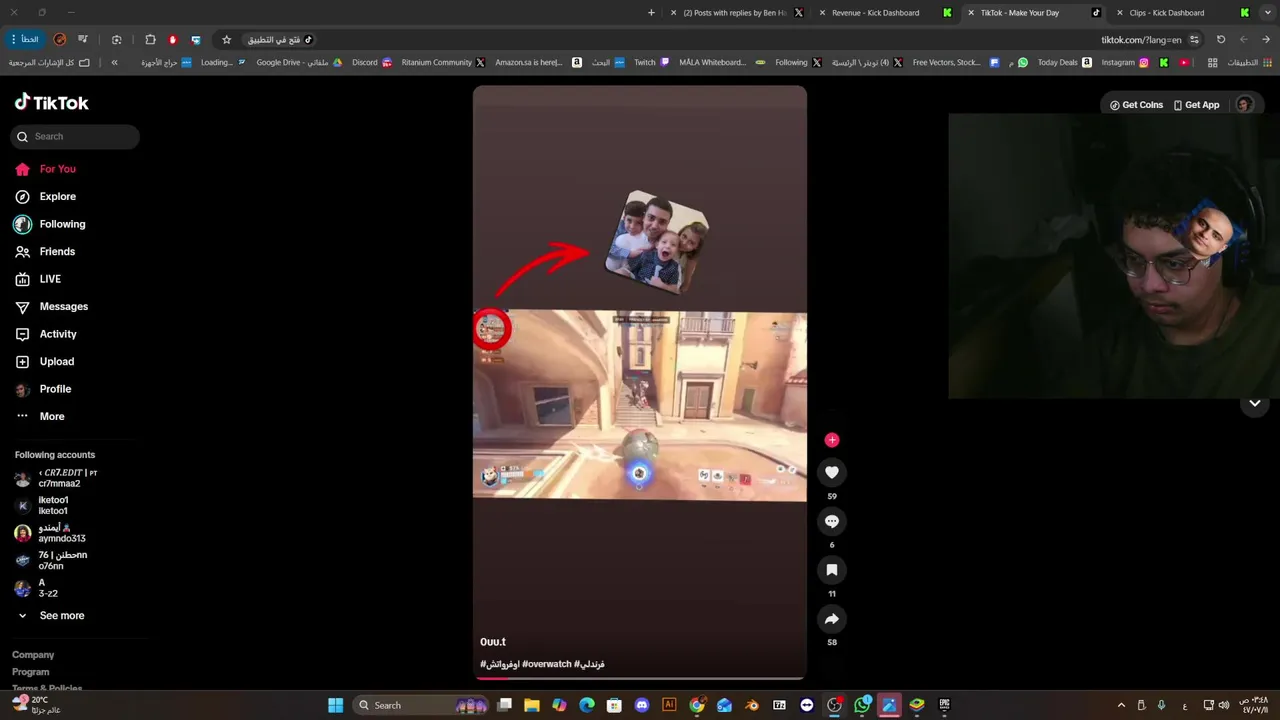The height and width of the screenshot is (720, 1280).
Task: Open the YouTube bookmark icon
Action: pyautogui.click(x=1184, y=62)
